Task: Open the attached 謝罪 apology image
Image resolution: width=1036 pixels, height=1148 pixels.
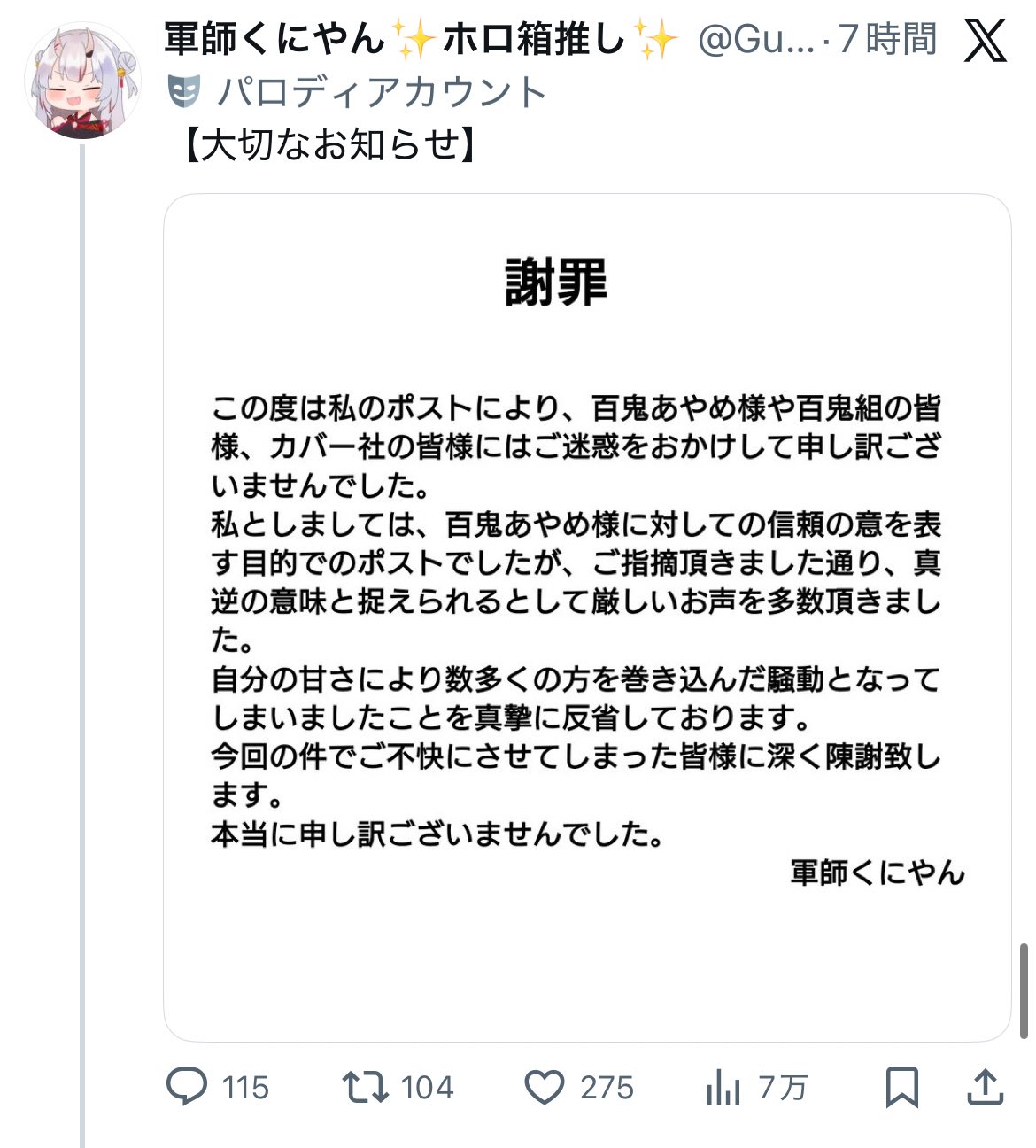Action: click(587, 617)
